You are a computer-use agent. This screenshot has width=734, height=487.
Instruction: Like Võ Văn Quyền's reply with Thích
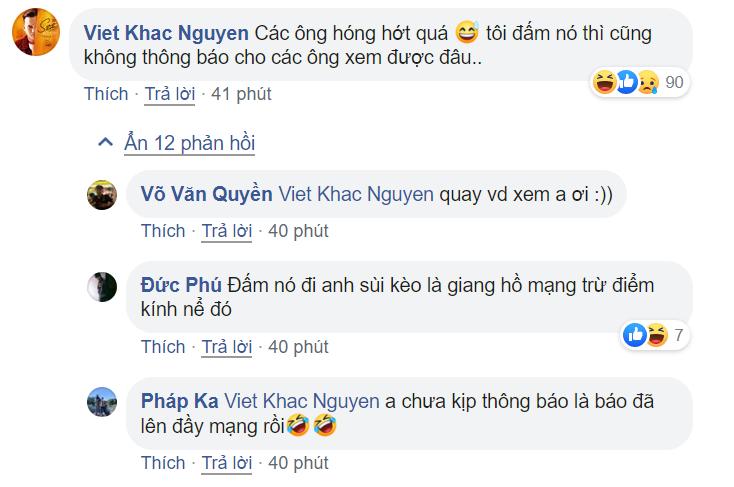coord(163,231)
